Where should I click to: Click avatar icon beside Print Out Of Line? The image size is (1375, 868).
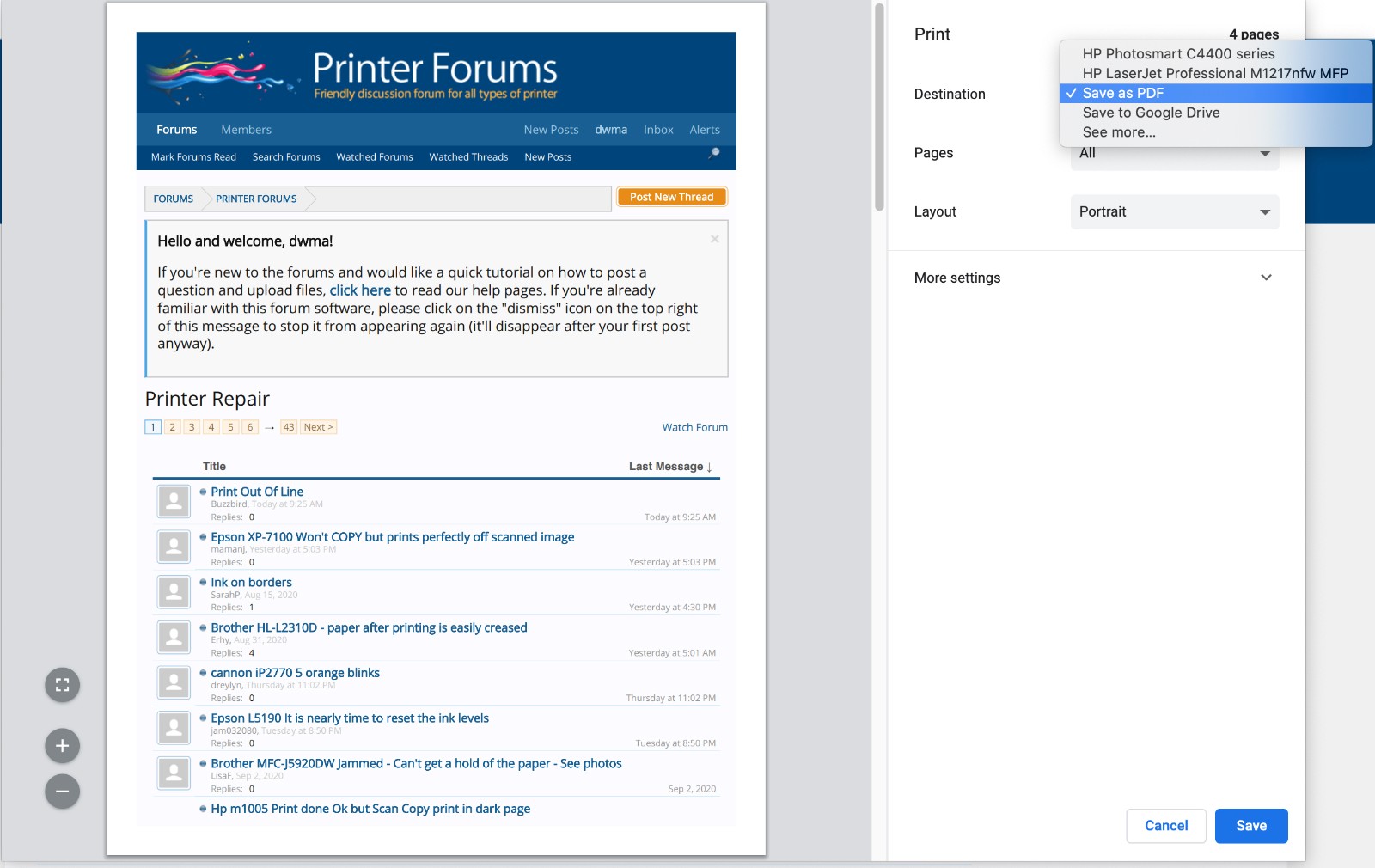tap(174, 501)
